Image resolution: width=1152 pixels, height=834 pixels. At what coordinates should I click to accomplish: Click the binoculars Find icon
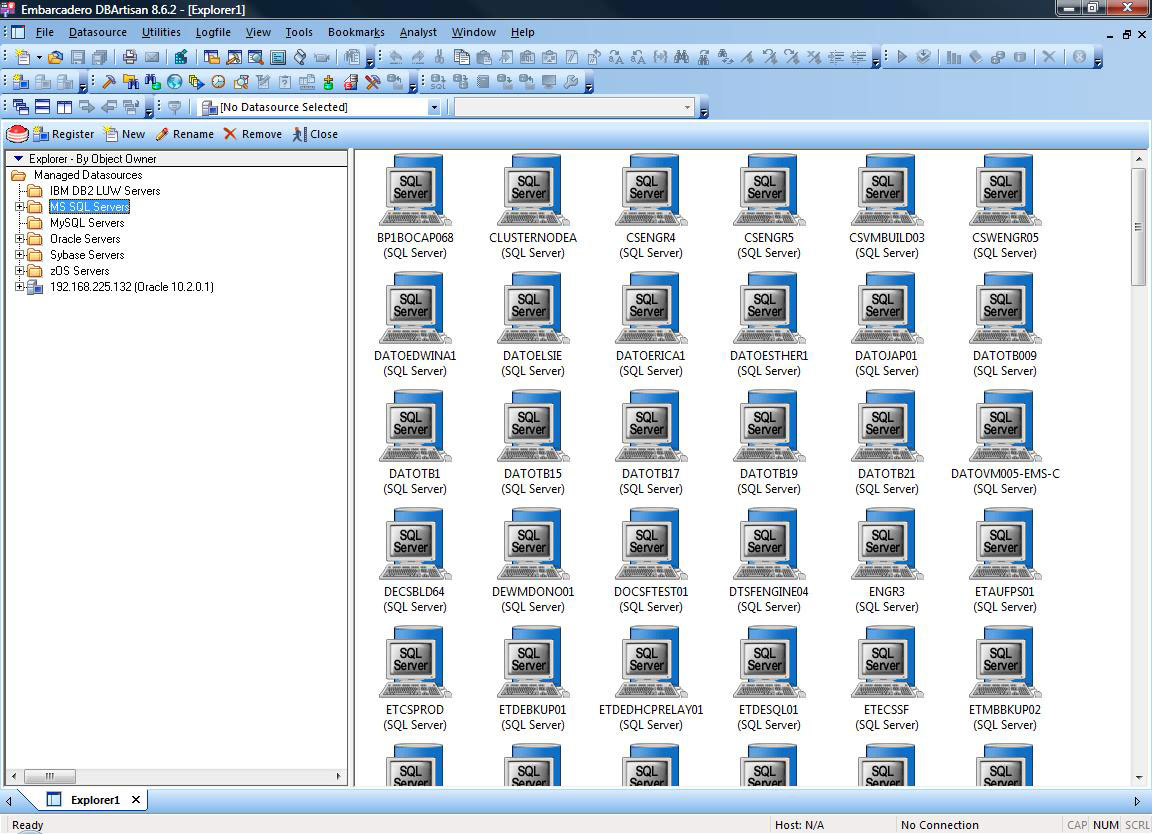pyautogui.click(x=681, y=57)
